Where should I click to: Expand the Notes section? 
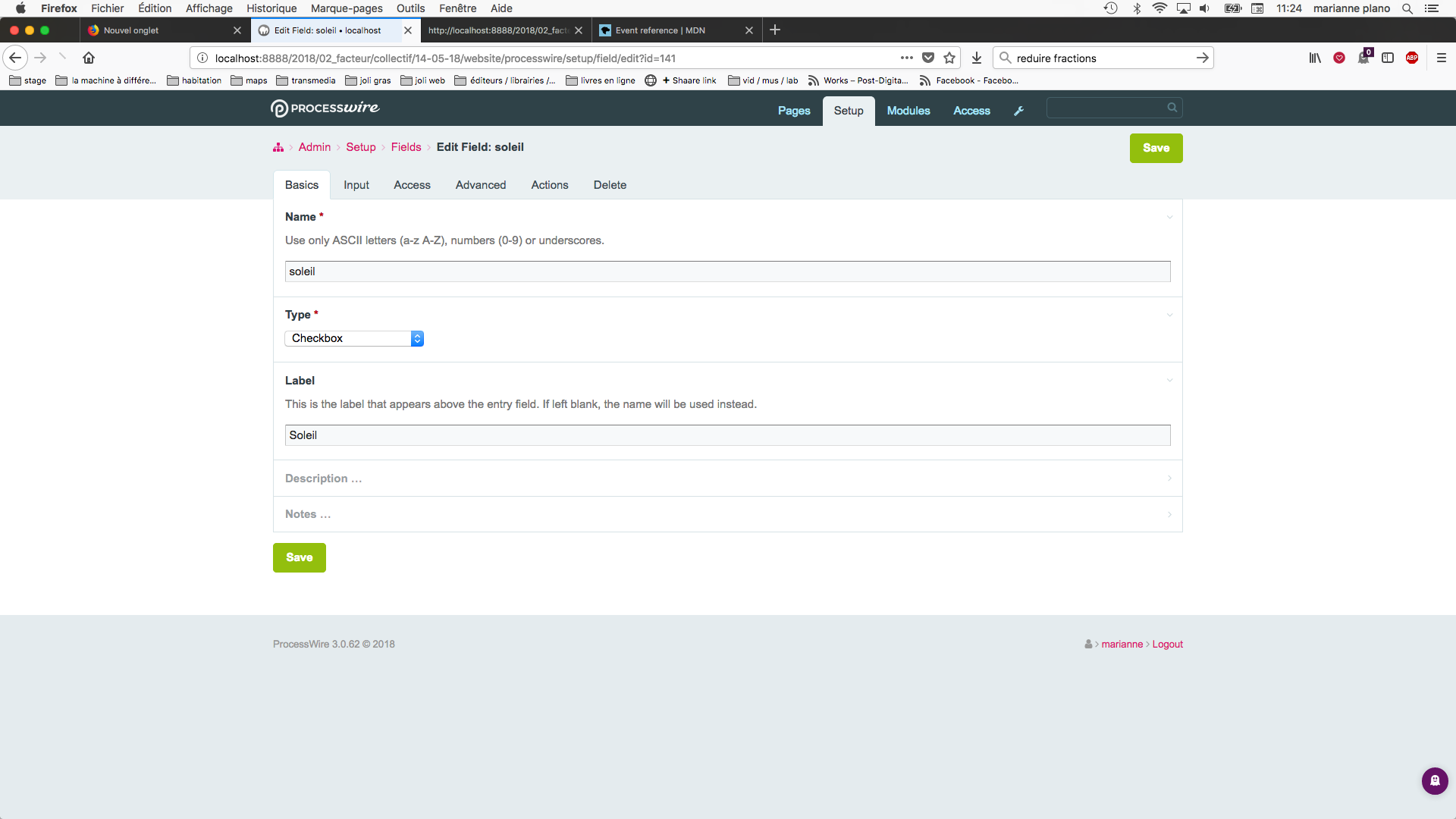coord(308,514)
